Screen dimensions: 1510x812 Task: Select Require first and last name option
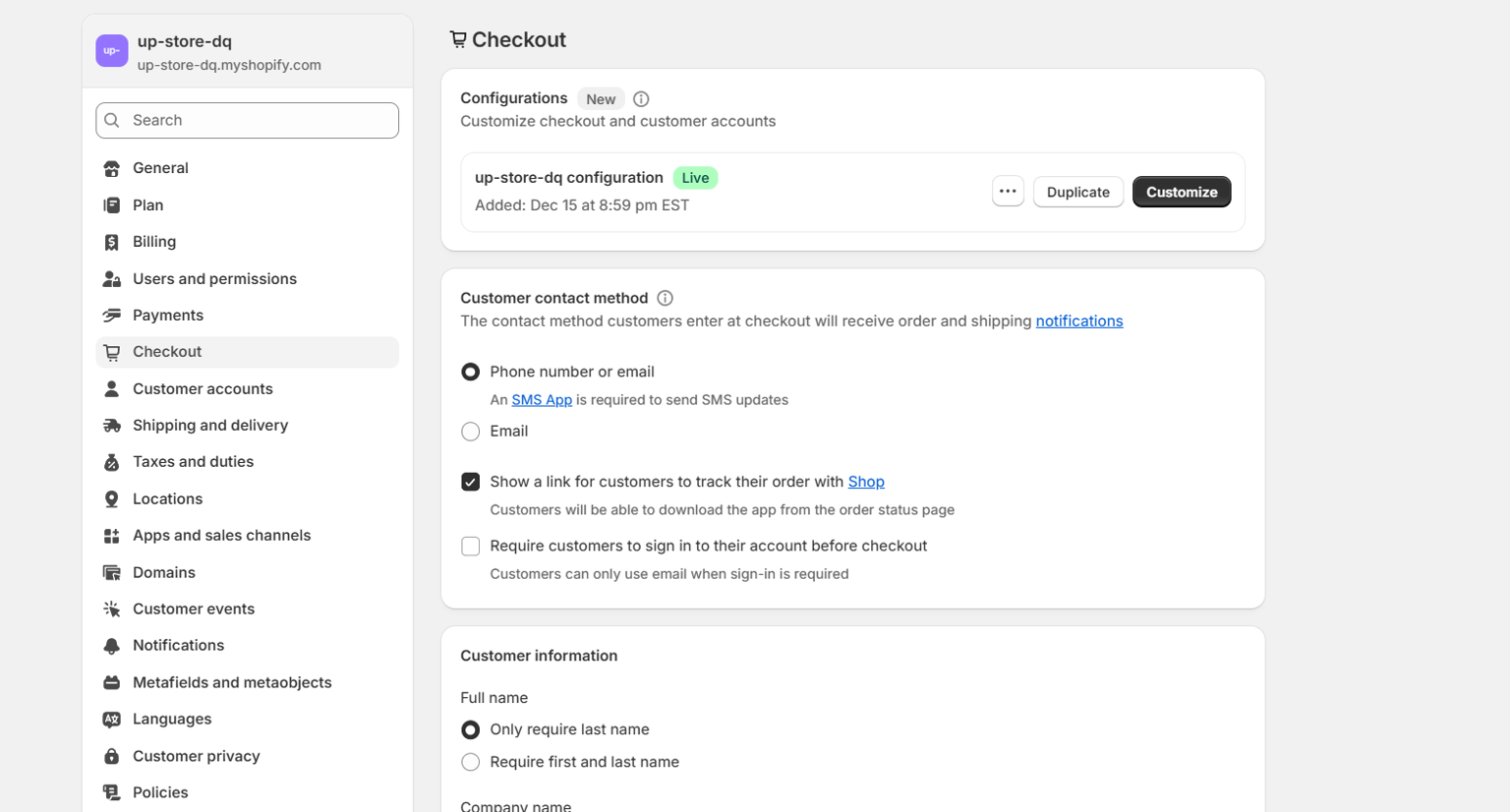click(471, 762)
